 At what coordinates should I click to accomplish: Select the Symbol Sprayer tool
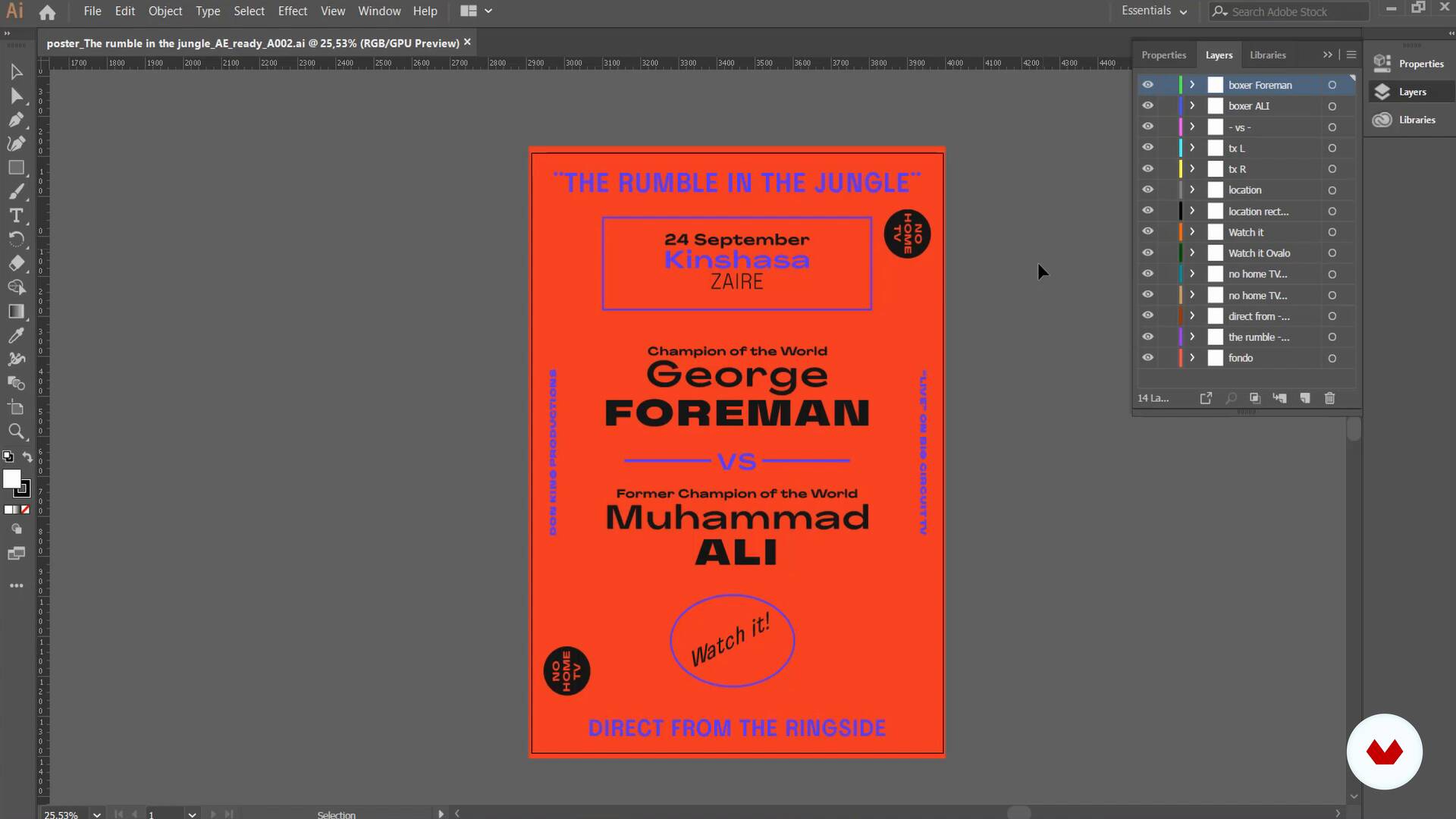16,359
